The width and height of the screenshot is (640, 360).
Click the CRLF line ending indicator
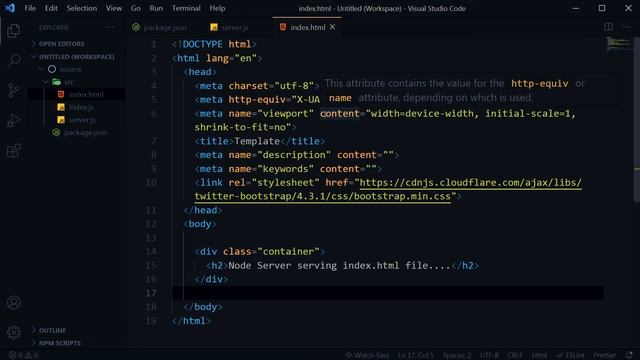[515, 355]
